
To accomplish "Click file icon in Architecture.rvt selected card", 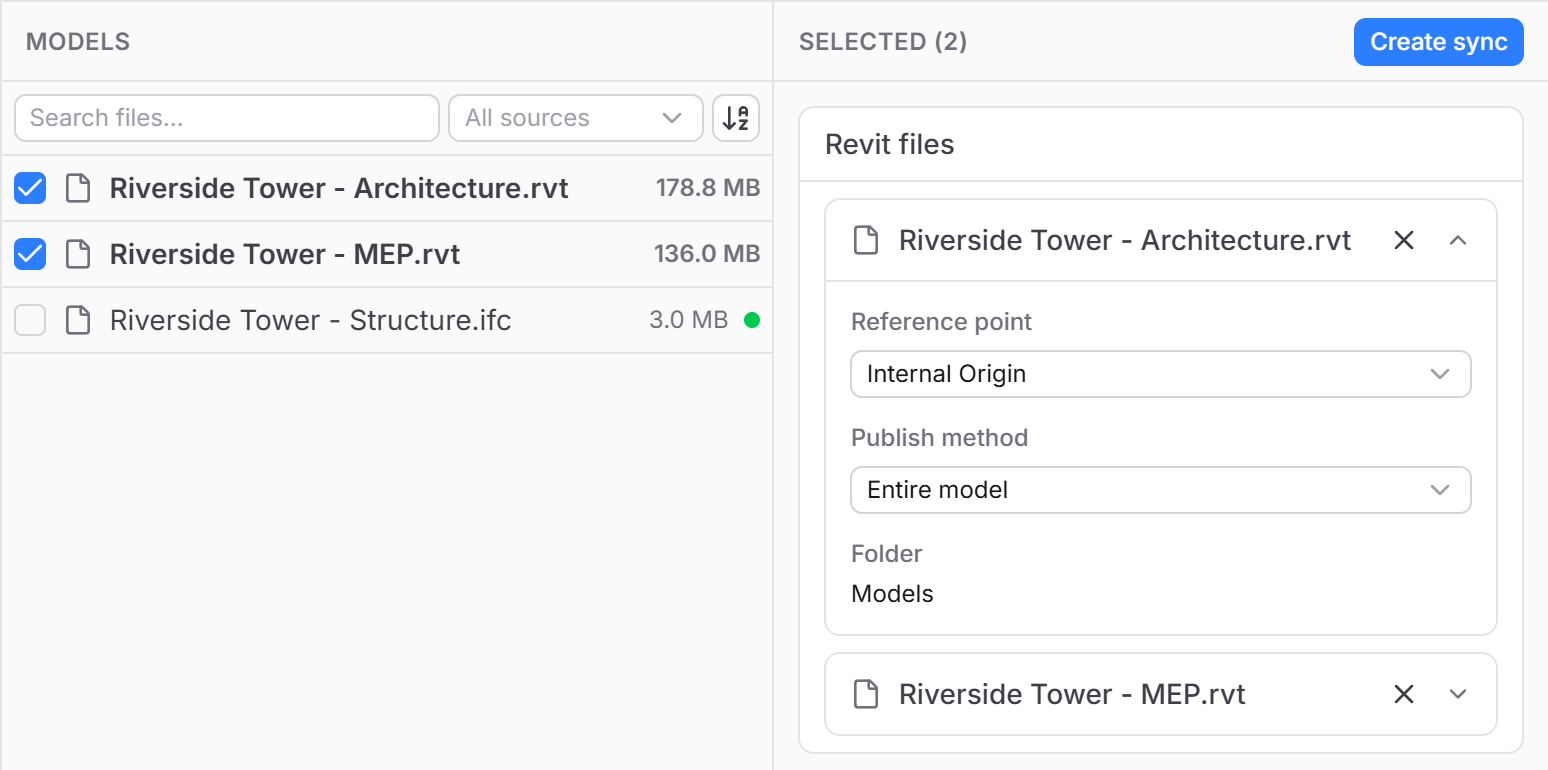I will [x=865, y=240].
